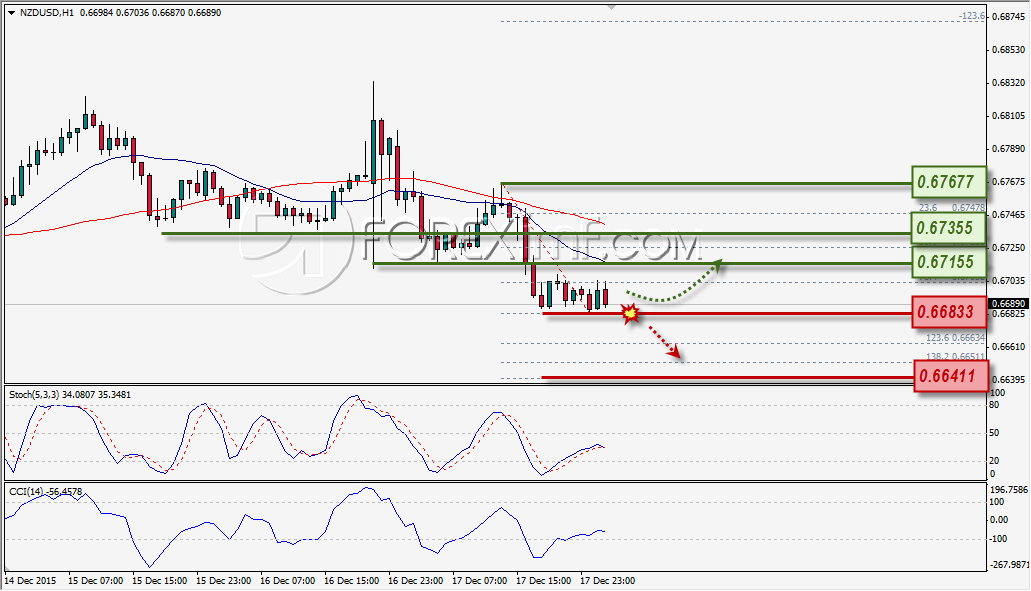Screen dimensions: 1031x591
Task: Click the current price tag 0.66890 on axis
Action: (x=1008, y=304)
